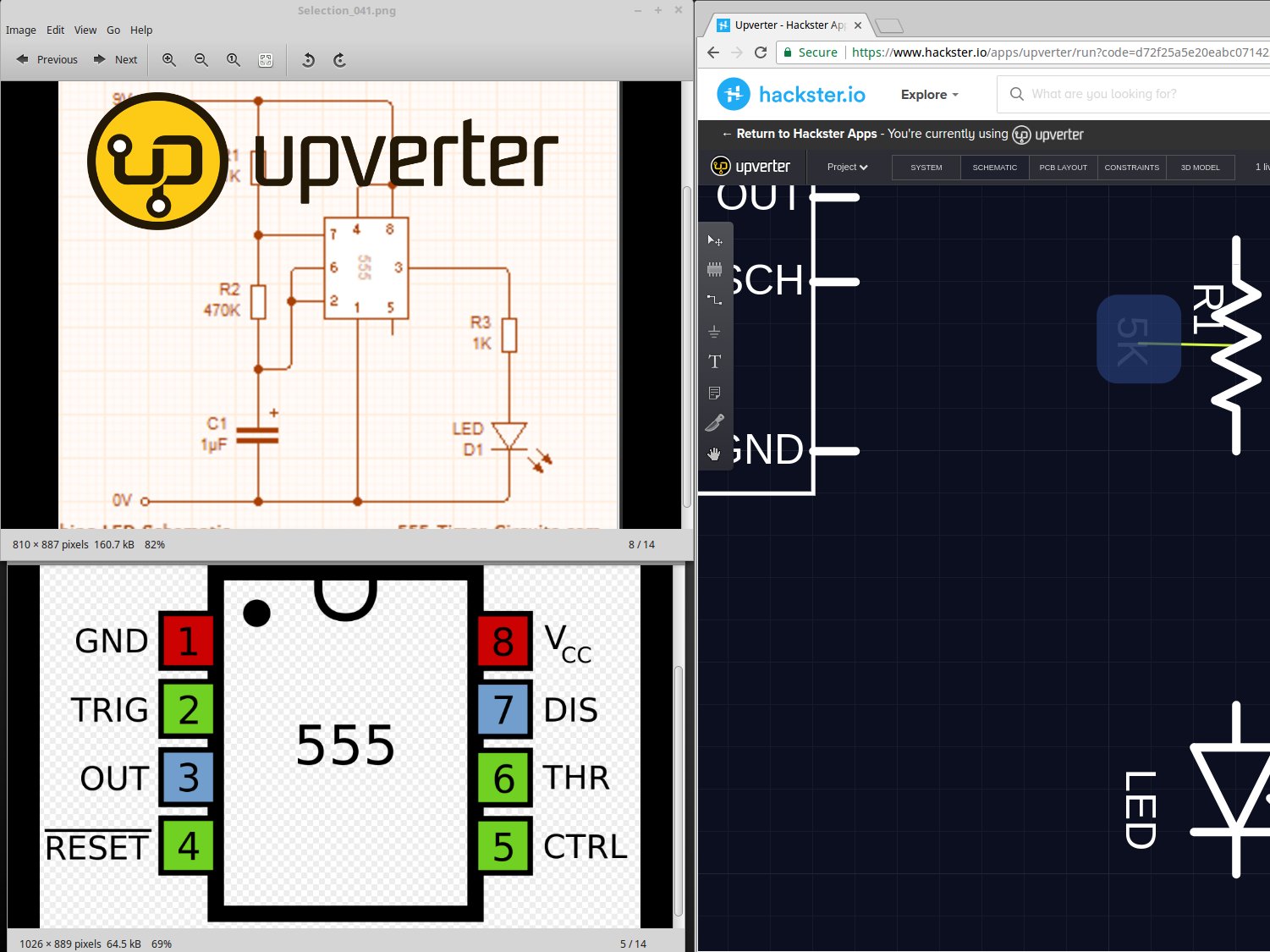Activate the pan hand tool
The height and width of the screenshot is (952, 1270).
[715, 454]
